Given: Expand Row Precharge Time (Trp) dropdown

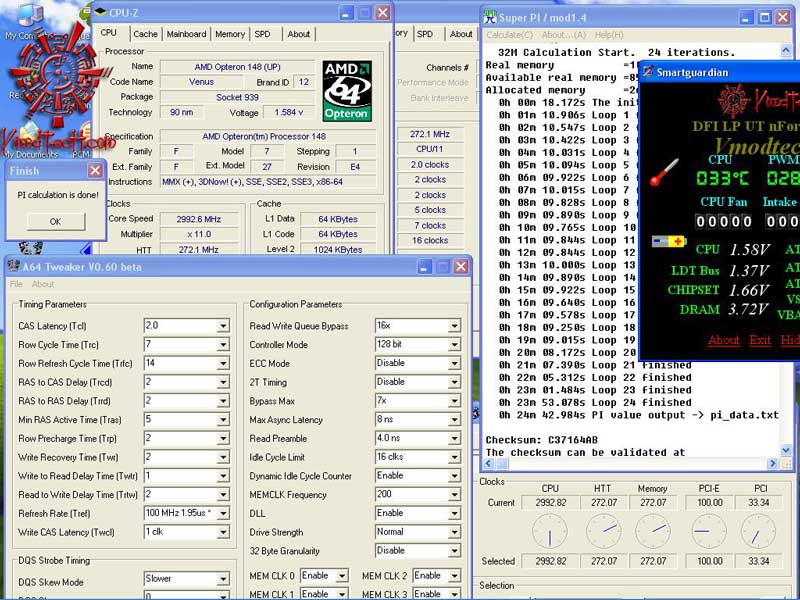Looking at the screenshot, I should [223, 439].
